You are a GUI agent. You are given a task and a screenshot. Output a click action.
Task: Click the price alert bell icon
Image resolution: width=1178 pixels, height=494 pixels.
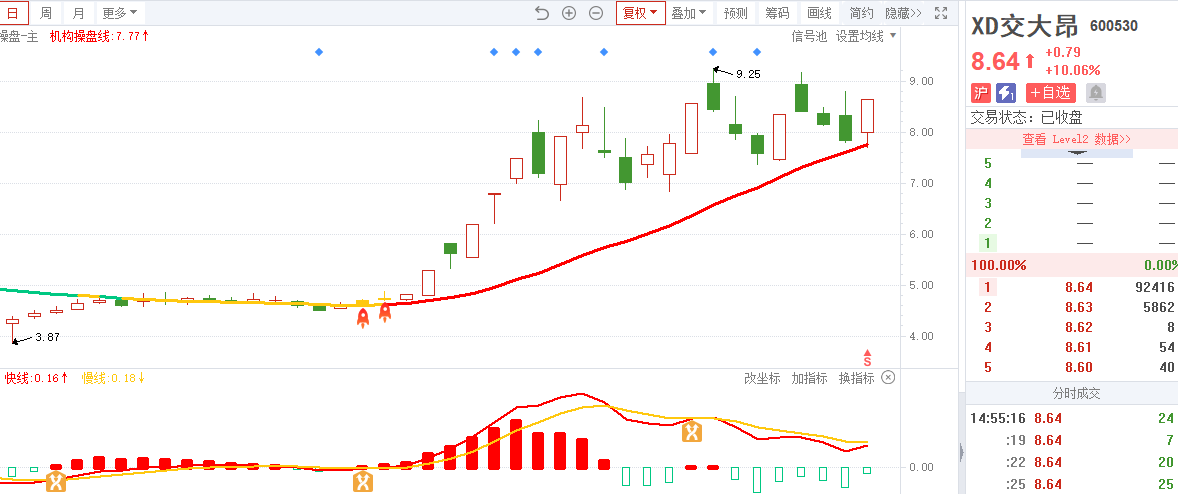tap(1096, 93)
